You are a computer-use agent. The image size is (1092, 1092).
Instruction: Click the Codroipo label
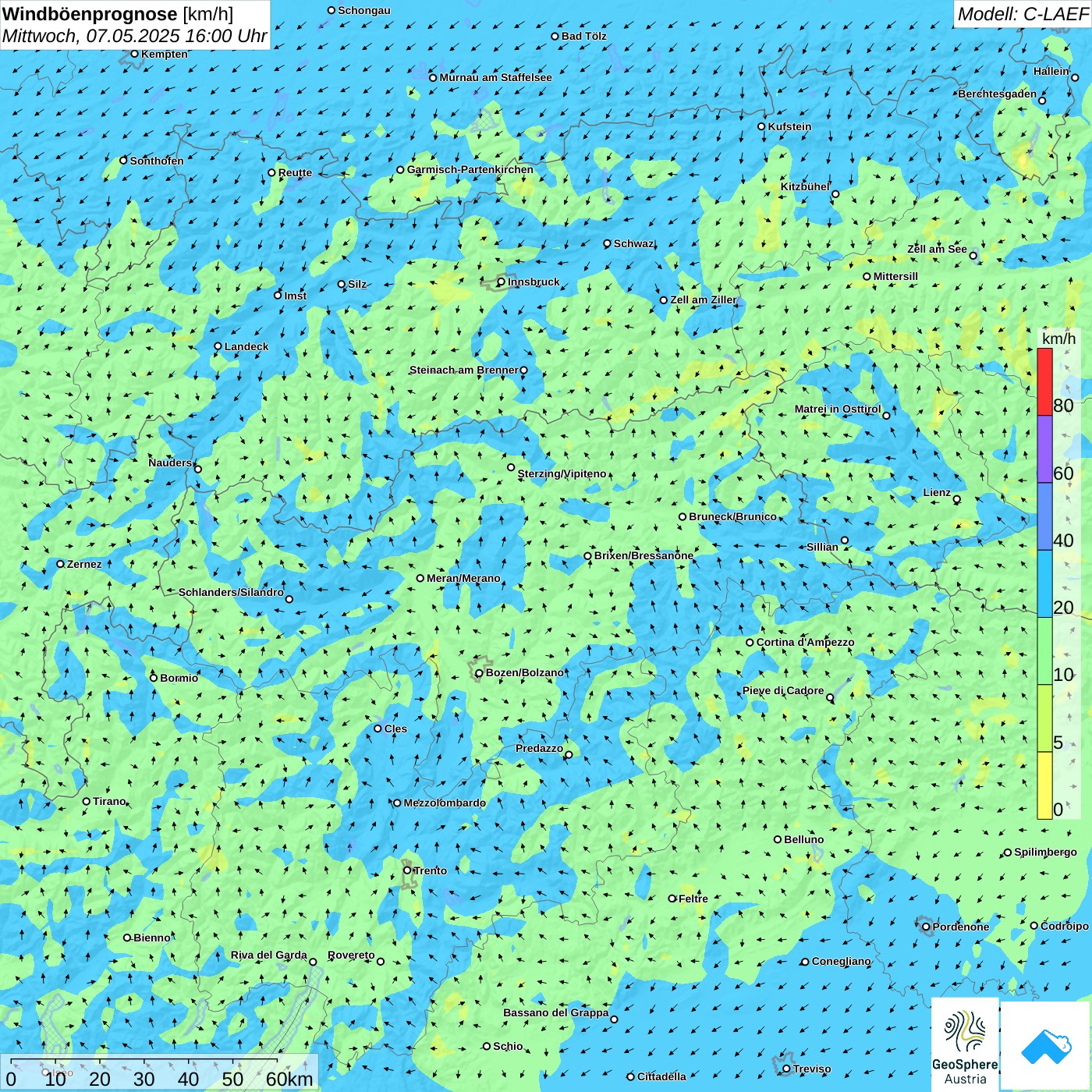click(1065, 926)
